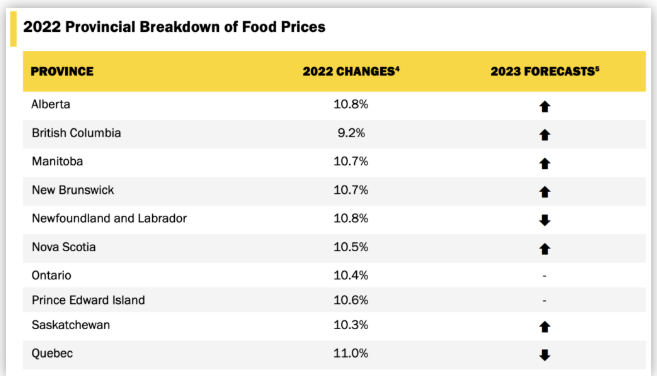
Task: Select the Ontario province name
Action: 52,275
